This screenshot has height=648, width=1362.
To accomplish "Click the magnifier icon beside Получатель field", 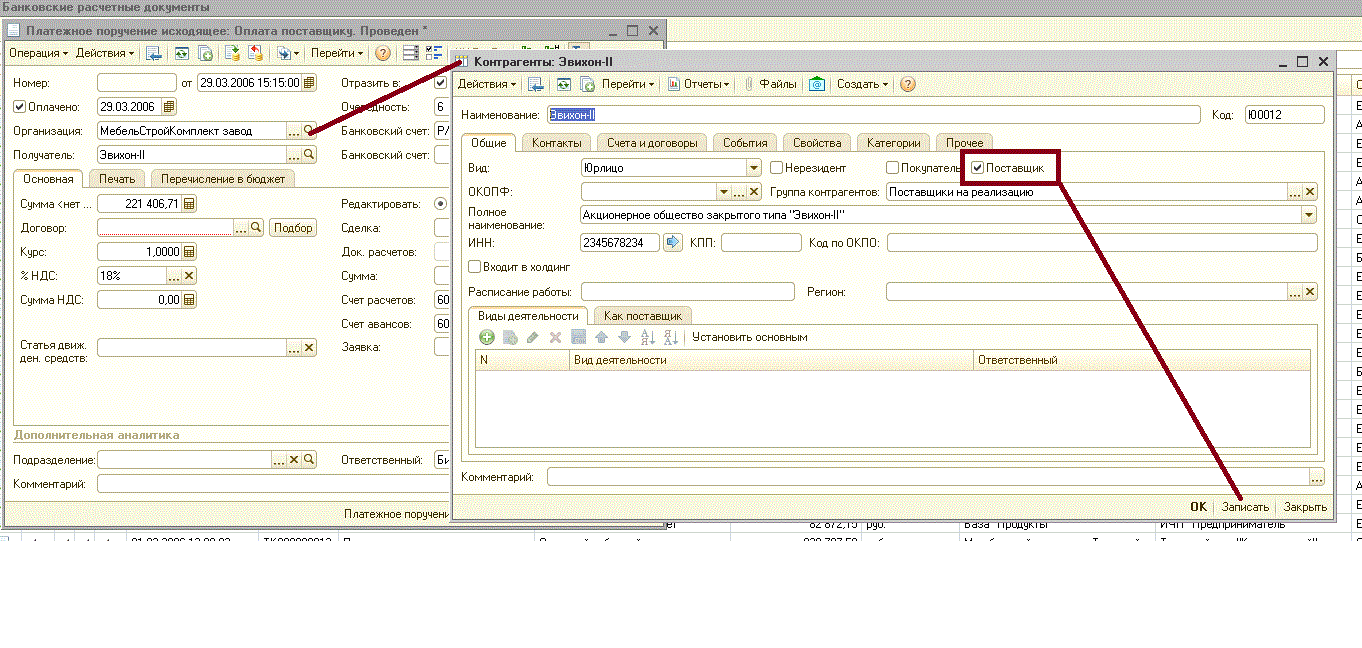I will (x=309, y=155).
